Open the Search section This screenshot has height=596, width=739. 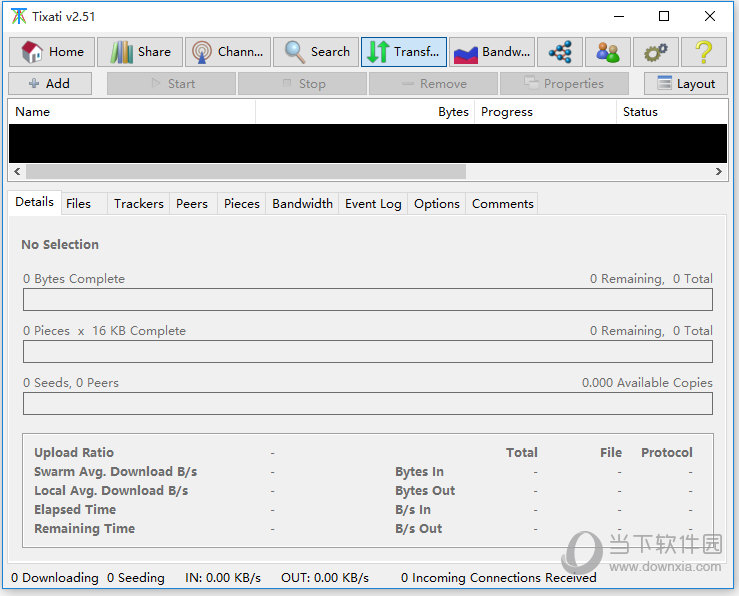316,52
